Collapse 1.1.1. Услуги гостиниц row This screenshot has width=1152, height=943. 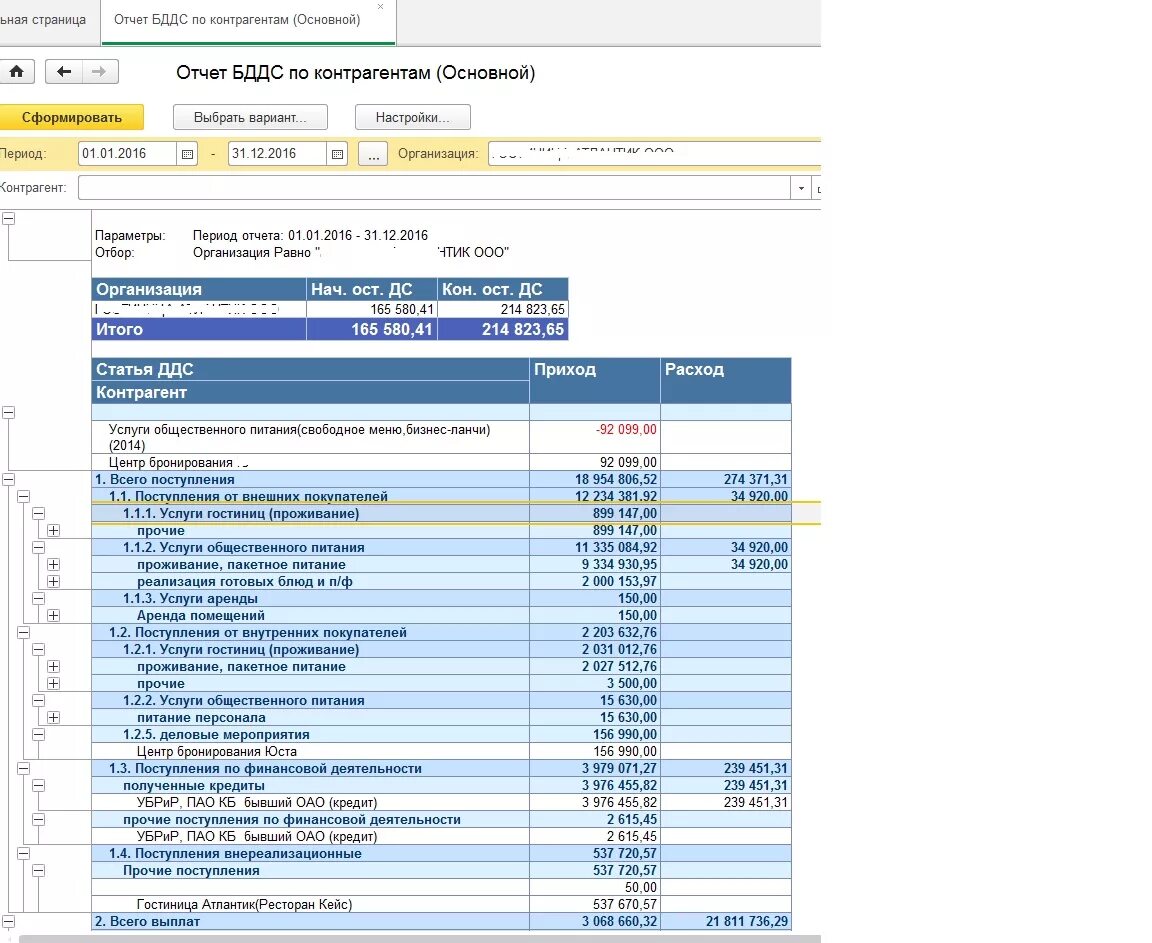click(38, 513)
